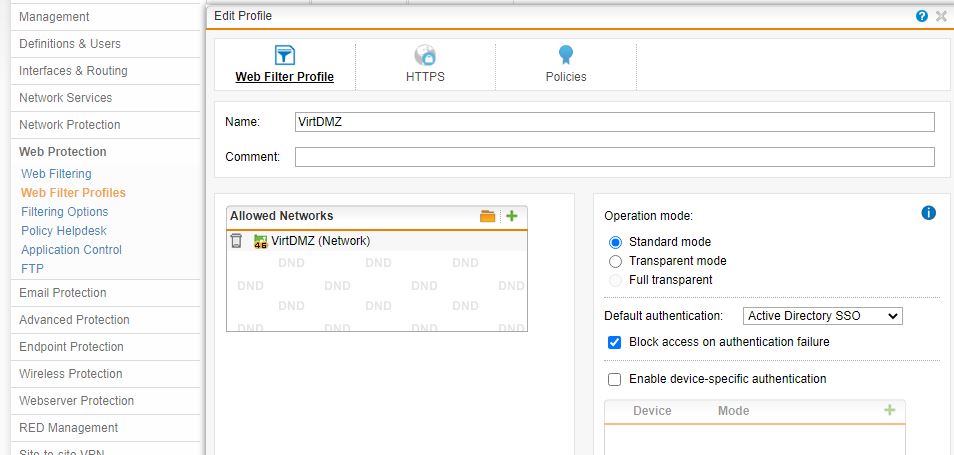Select the Full transparent radio button
Screen dimensions: 954x455
point(615,280)
